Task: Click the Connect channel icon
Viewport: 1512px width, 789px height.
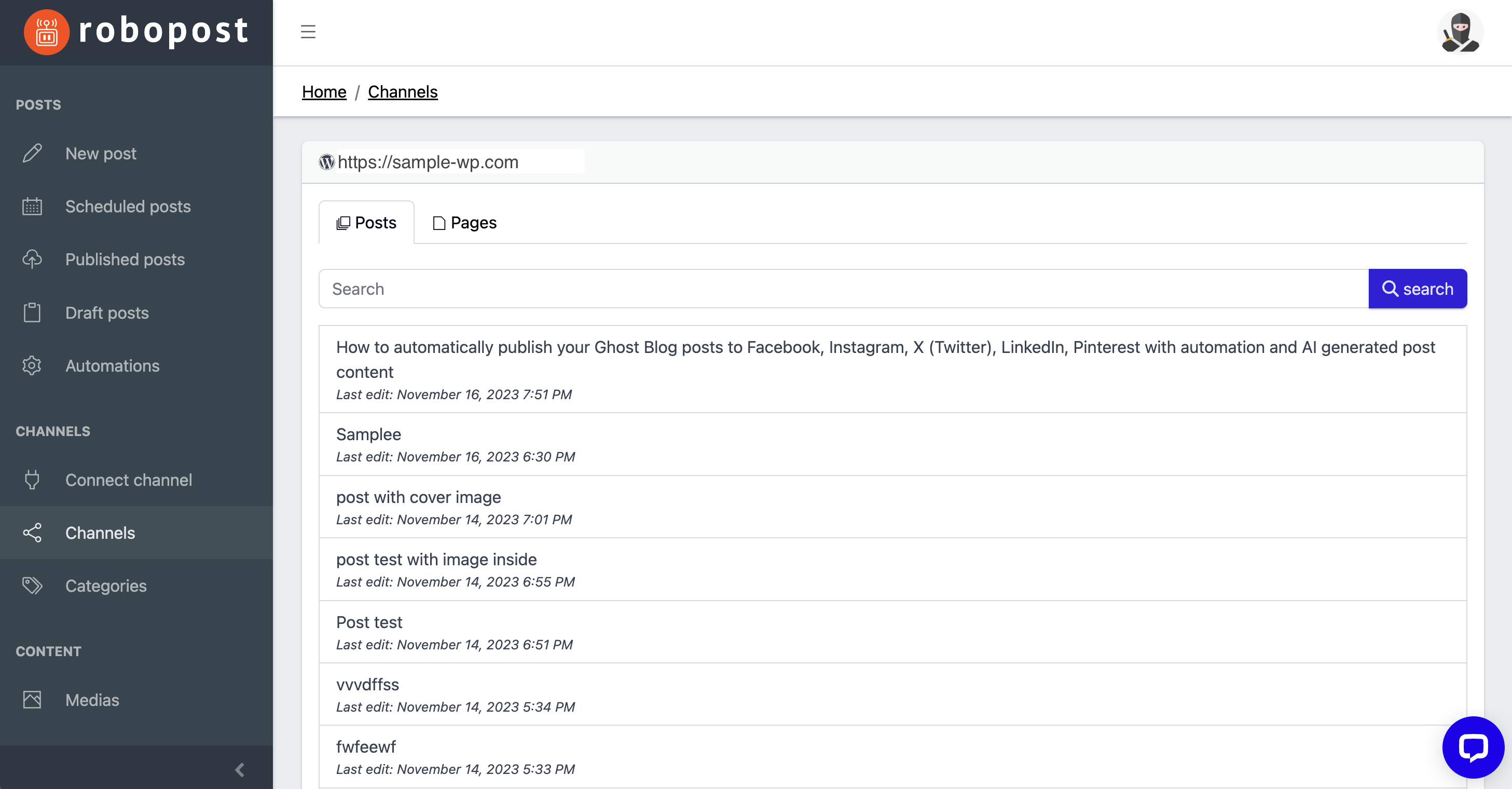Action: (31, 480)
